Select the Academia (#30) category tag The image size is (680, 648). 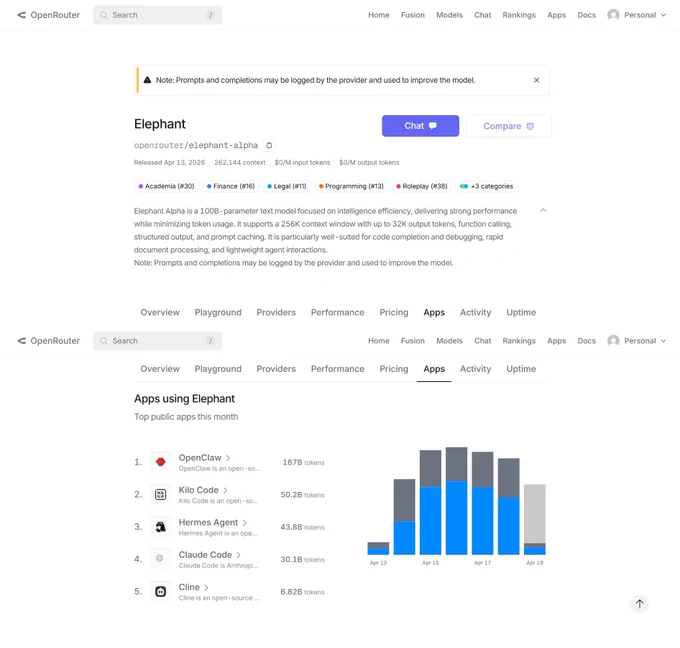click(166, 187)
